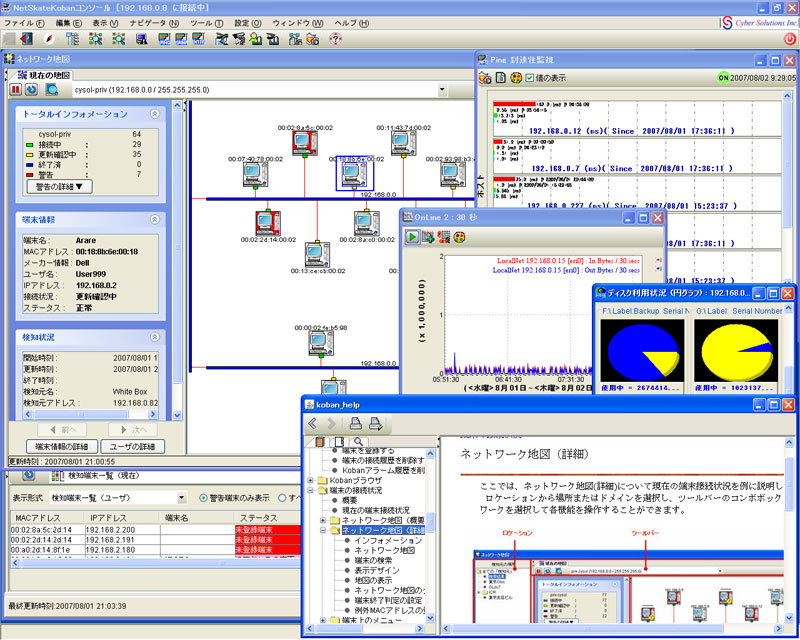The image size is (800, 640).
Task: Select the 現在の地図 tab
Action: [44, 75]
